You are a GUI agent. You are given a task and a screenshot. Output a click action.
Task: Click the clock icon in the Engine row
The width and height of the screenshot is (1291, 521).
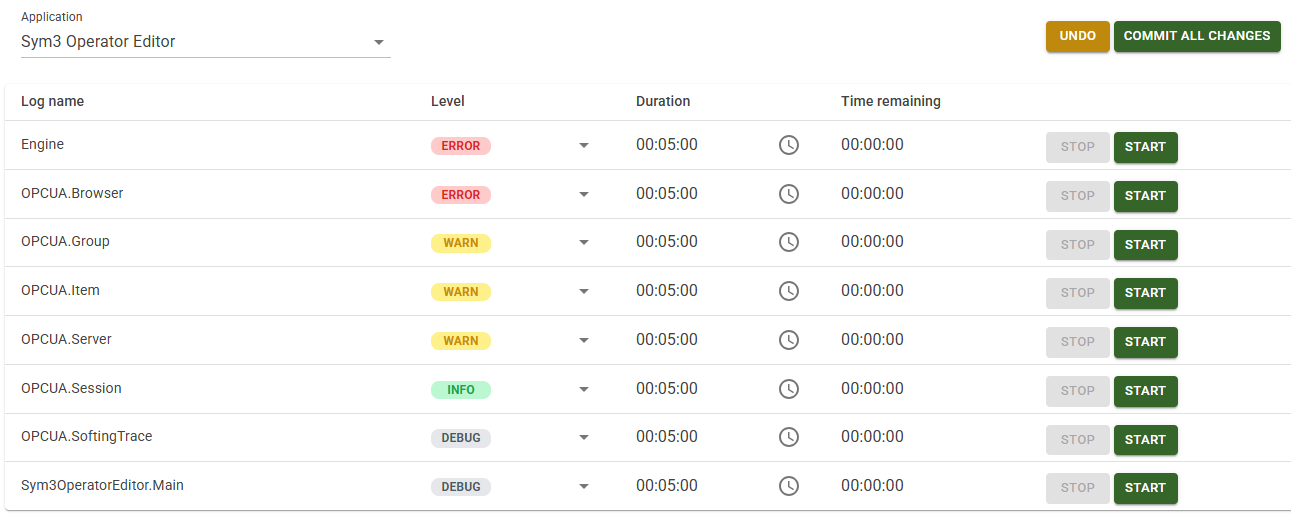(789, 146)
